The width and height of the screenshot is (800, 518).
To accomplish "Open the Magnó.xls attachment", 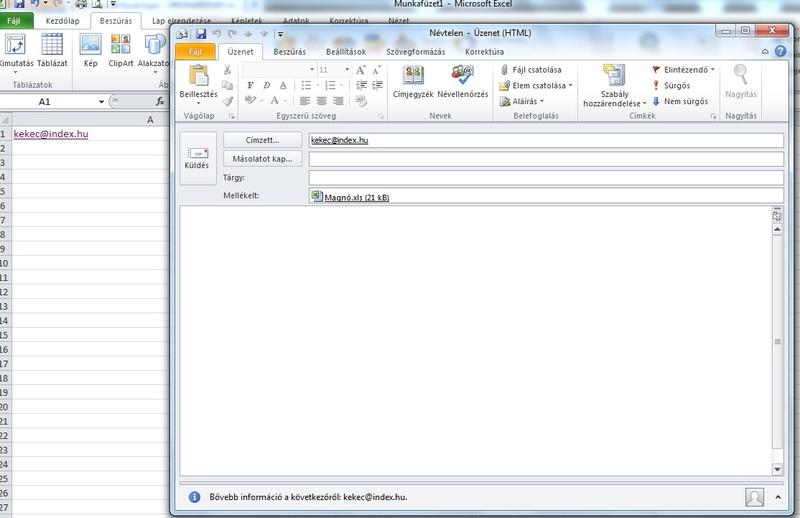I will coord(351,197).
